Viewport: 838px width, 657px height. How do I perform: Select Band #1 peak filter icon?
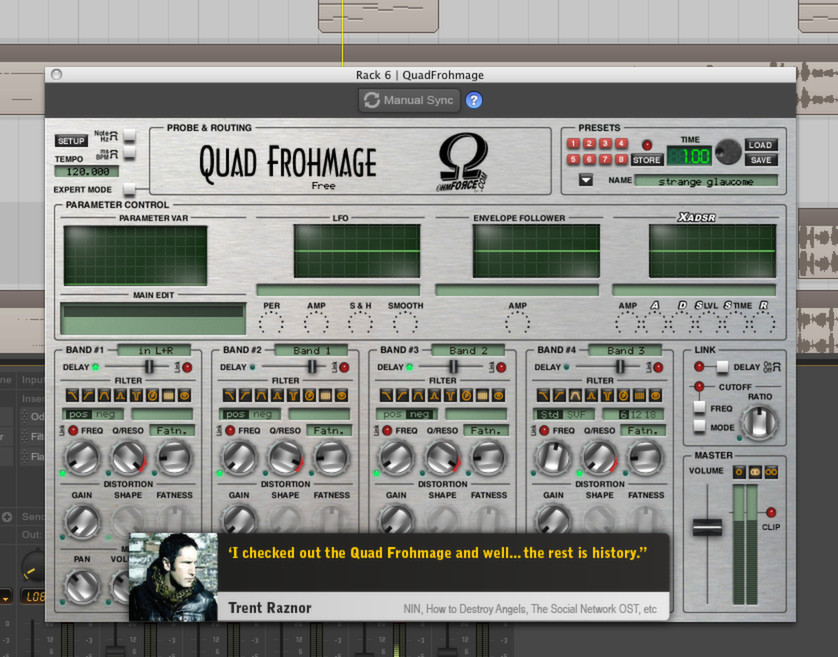pyautogui.click(x=120, y=395)
